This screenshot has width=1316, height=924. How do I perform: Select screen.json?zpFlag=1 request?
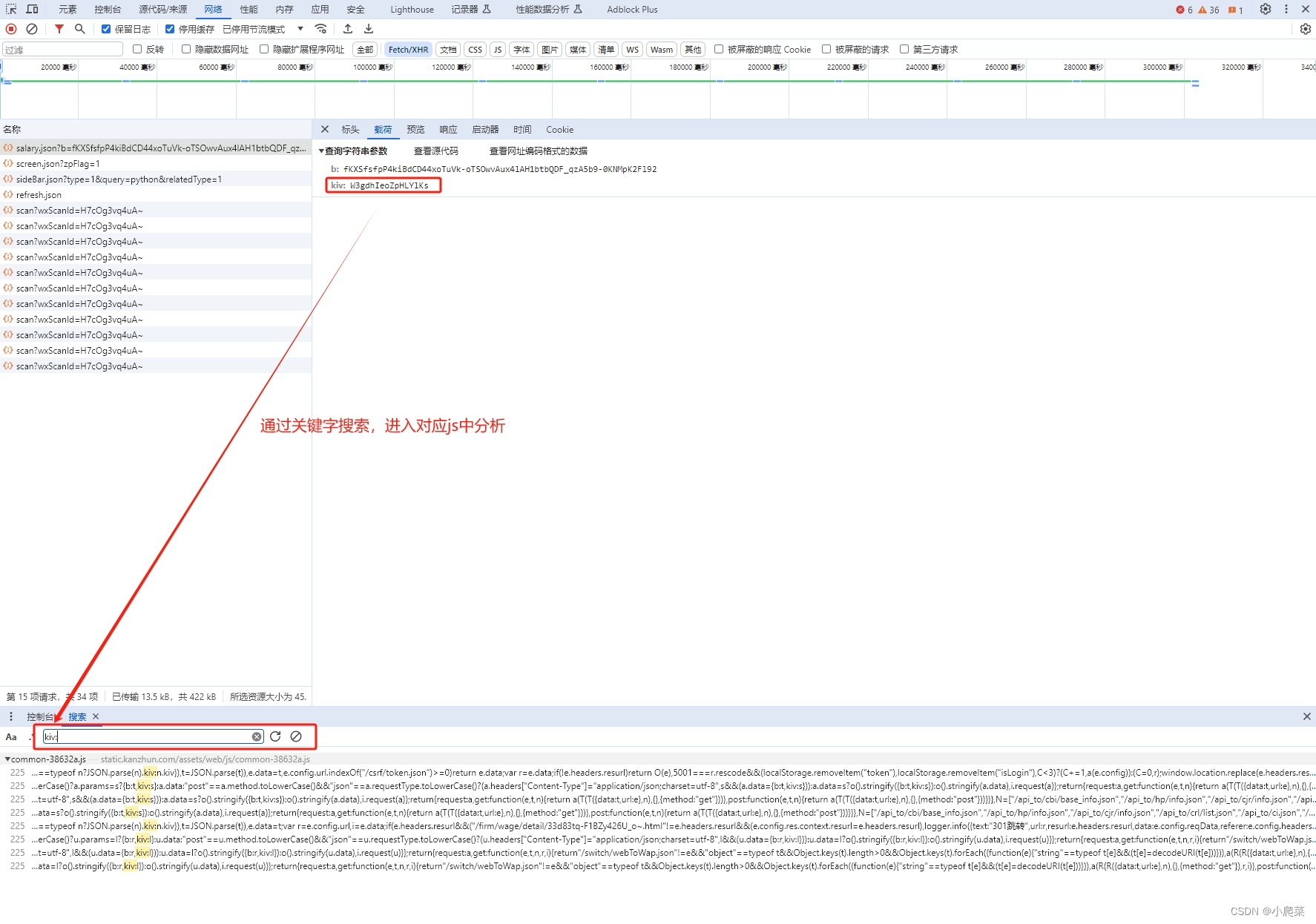point(156,163)
